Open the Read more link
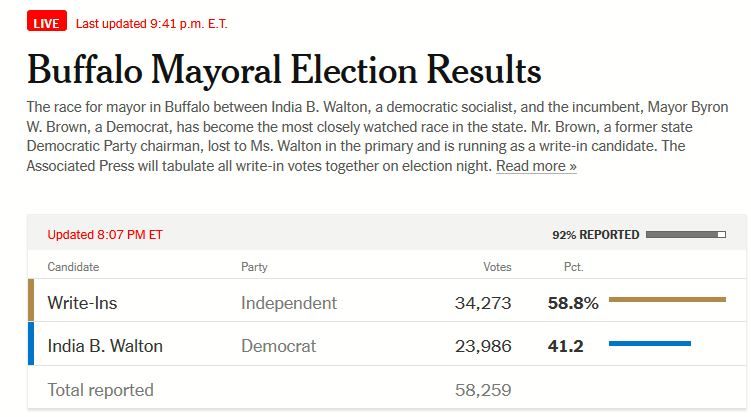 [x=536, y=166]
